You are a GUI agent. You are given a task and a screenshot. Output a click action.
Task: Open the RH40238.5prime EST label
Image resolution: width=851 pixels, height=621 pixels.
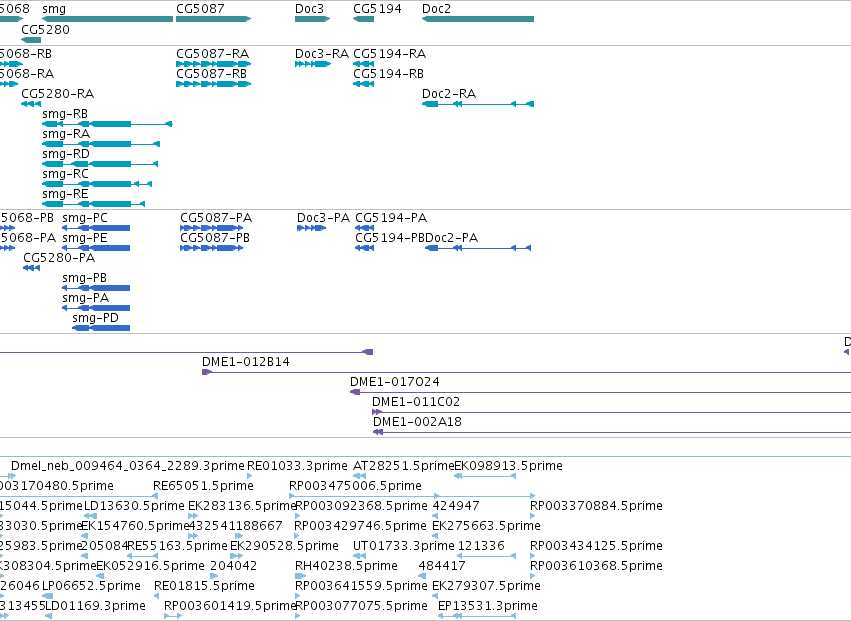pyautogui.click(x=346, y=566)
